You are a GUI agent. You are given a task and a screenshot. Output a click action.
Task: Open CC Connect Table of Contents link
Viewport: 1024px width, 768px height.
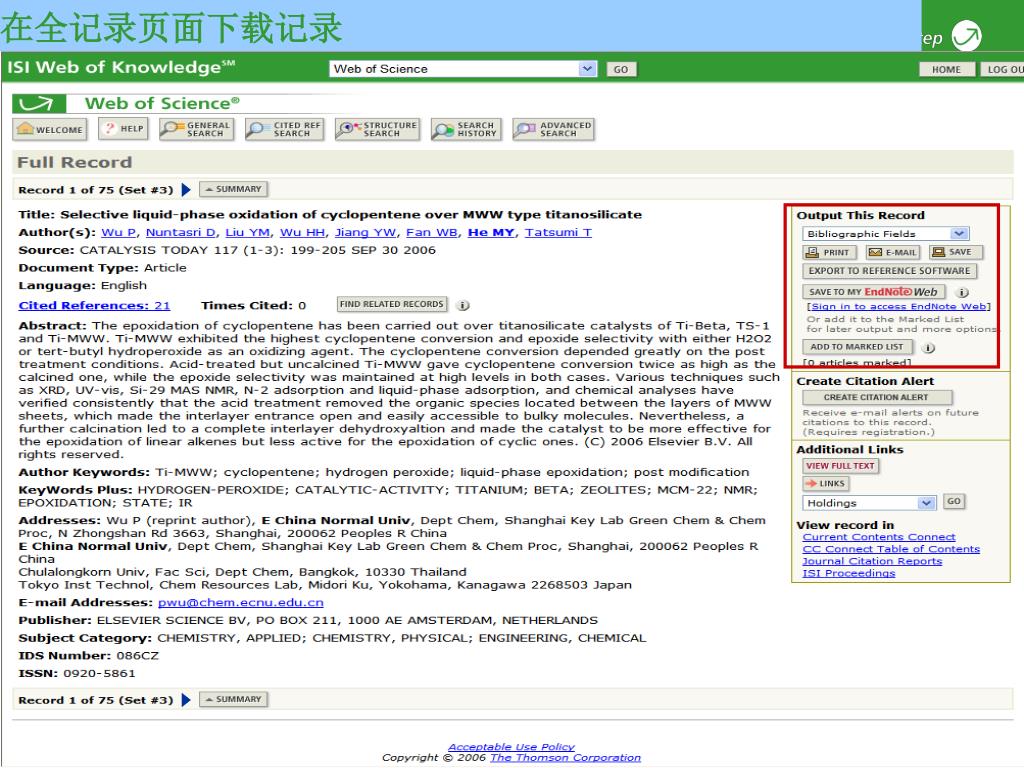point(891,549)
